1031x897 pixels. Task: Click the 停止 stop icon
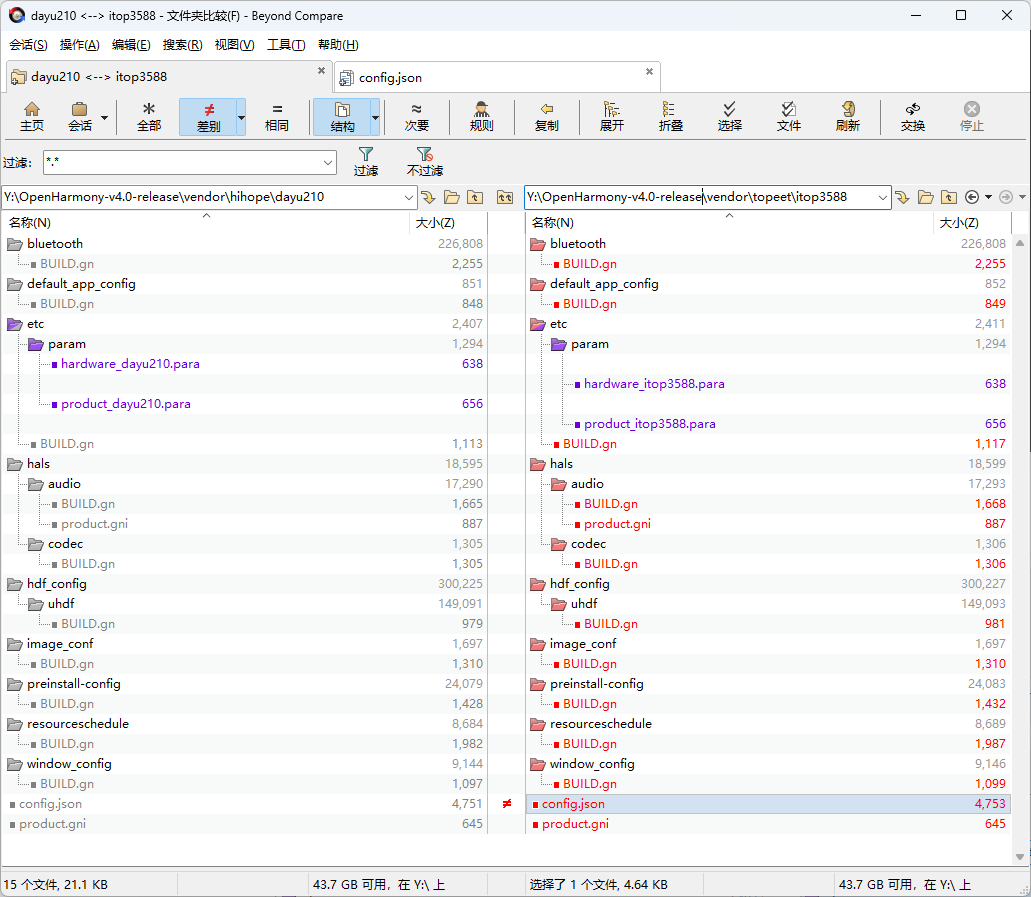tap(972, 116)
